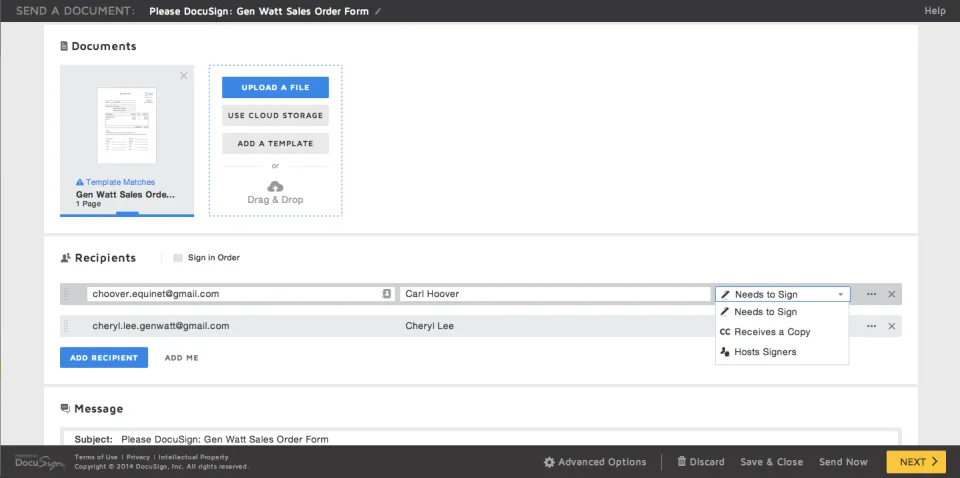
Task: Remove the Cheryl Lee recipient
Action: click(891, 326)
